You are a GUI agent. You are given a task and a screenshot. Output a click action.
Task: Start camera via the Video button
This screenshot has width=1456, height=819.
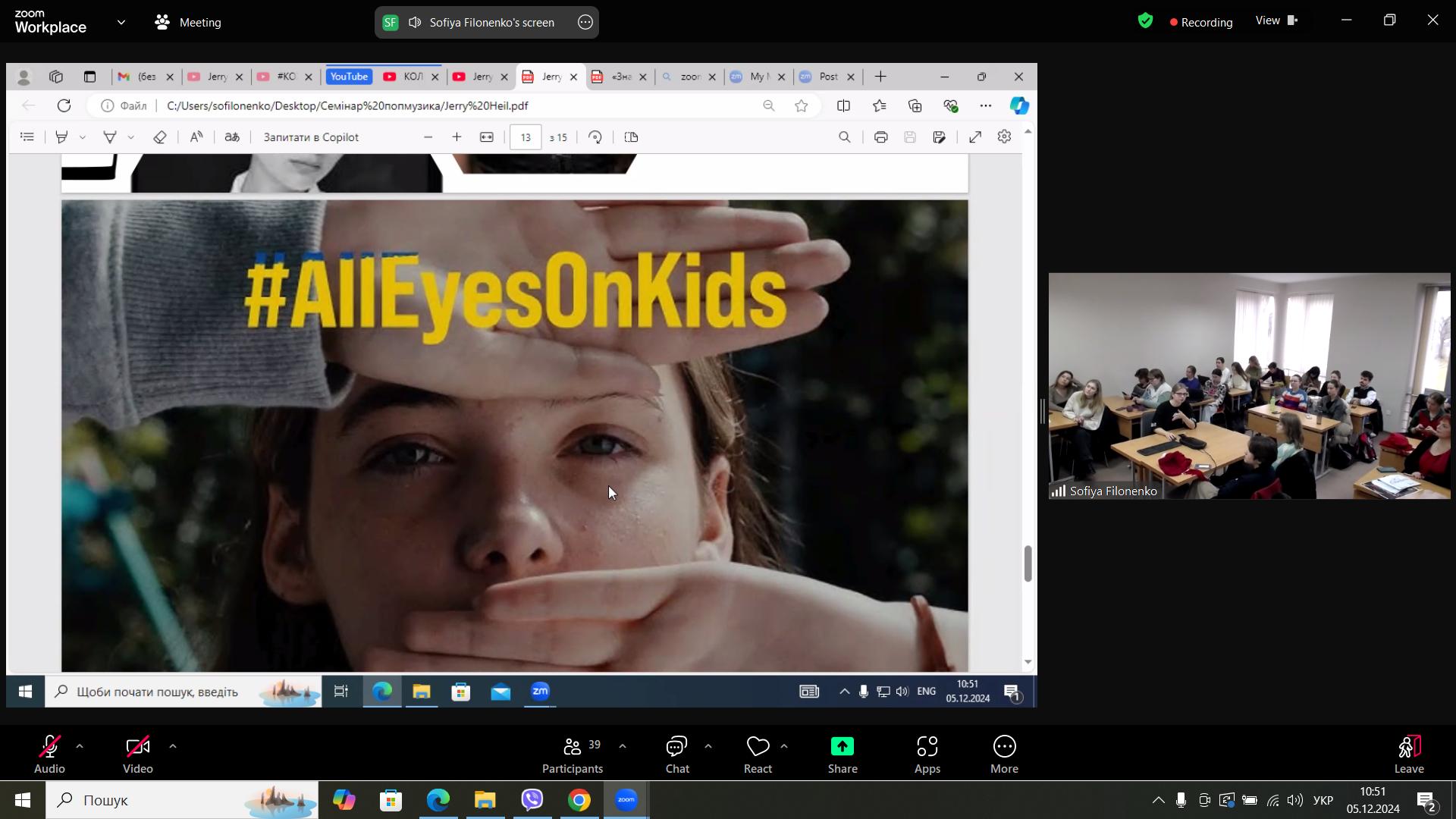[138, 755]
